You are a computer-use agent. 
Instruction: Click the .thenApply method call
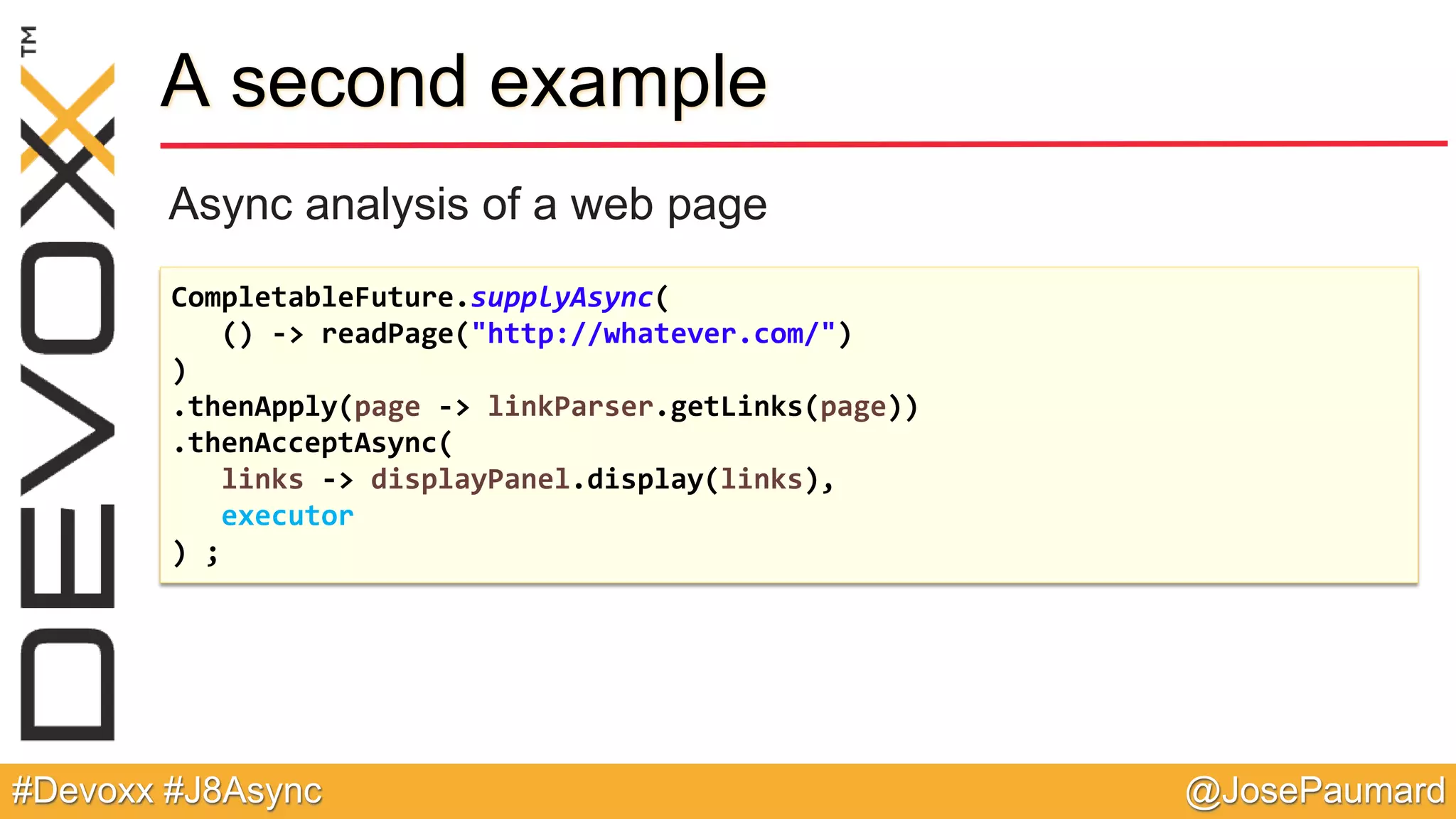256,407
